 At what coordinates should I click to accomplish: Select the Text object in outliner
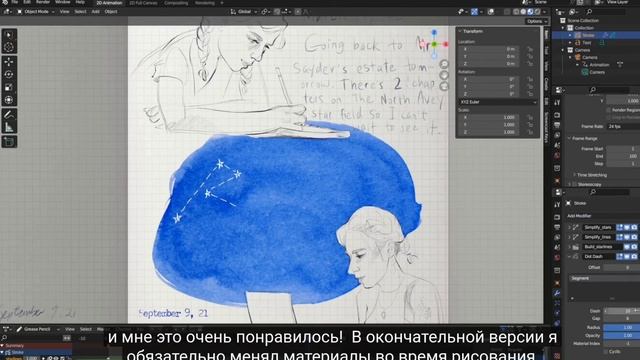(x=587, y=42)
